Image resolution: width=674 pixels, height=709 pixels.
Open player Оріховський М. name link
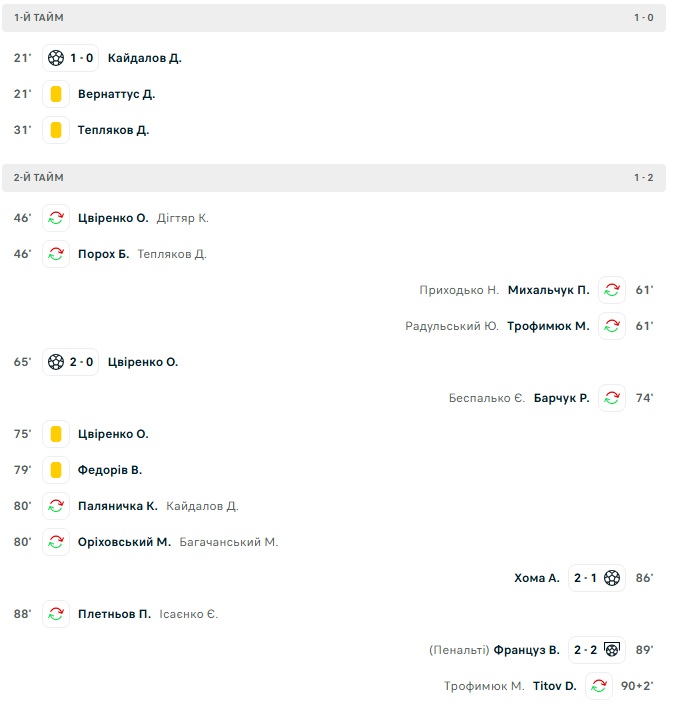pos(124,542)
